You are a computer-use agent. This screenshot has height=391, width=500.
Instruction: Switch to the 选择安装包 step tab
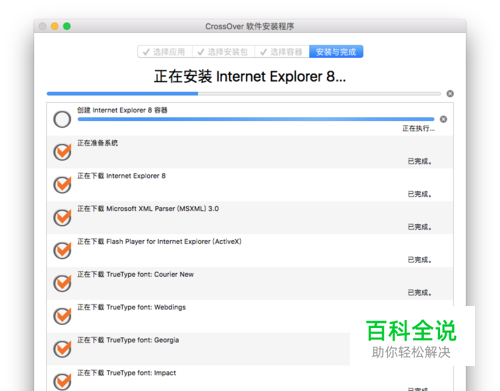(x=223, y=52)
